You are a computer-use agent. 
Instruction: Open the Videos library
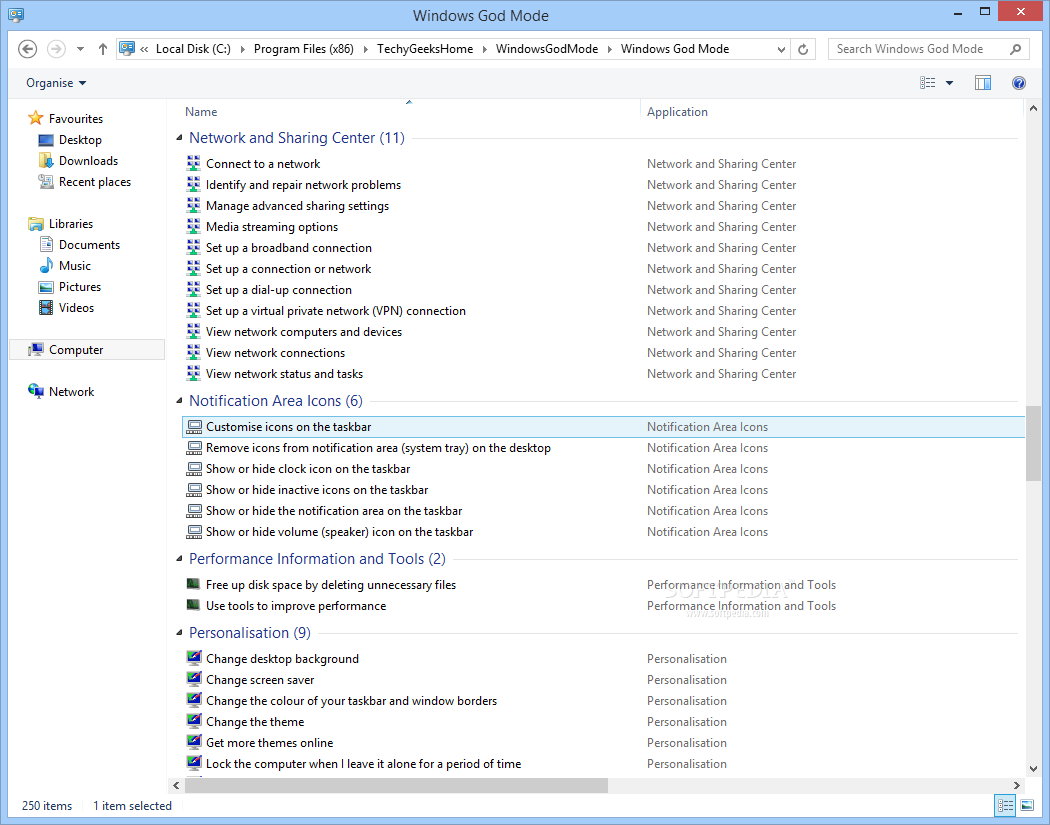[x=67, y=308]
